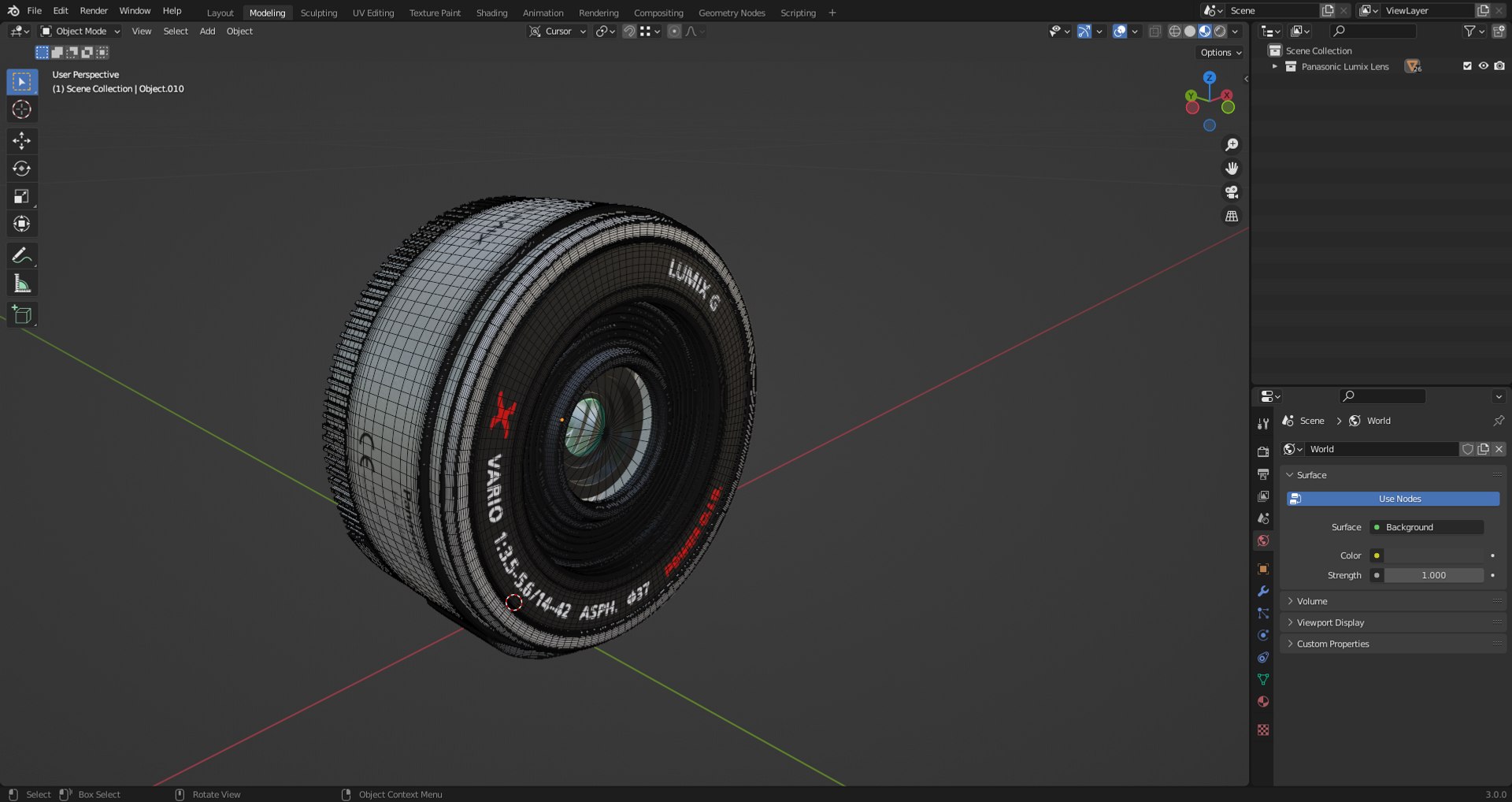This screenshot has width=1512, height=802.
Task: Expand the Viewport Display panel
Action: [x=1392, y=622]
